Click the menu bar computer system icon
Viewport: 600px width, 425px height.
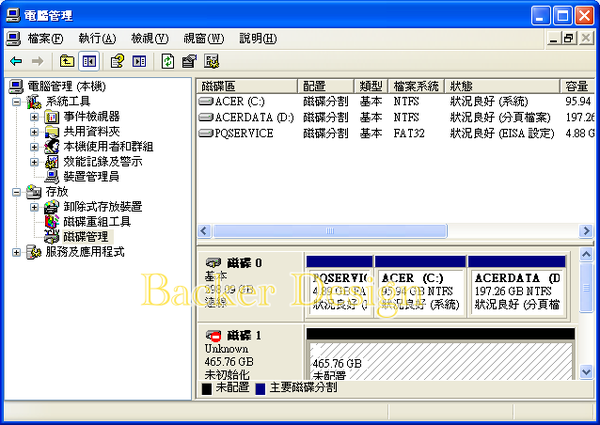click(x=13, y=39)
